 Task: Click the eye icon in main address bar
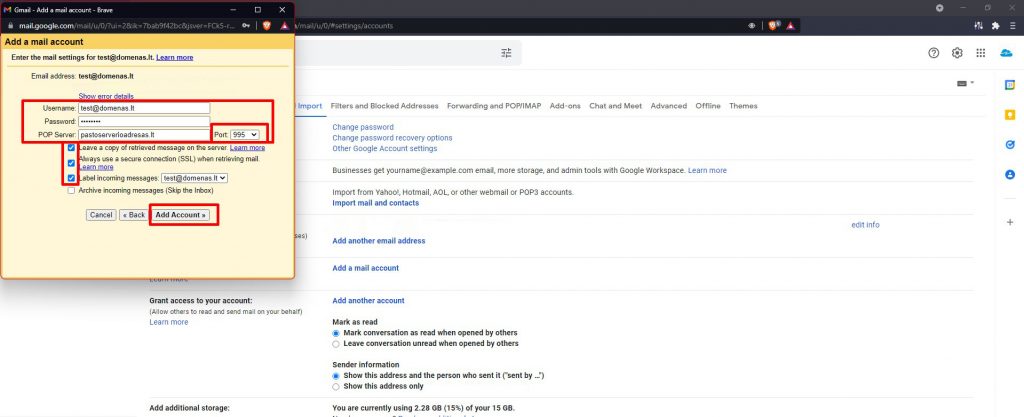pos(752,25)
